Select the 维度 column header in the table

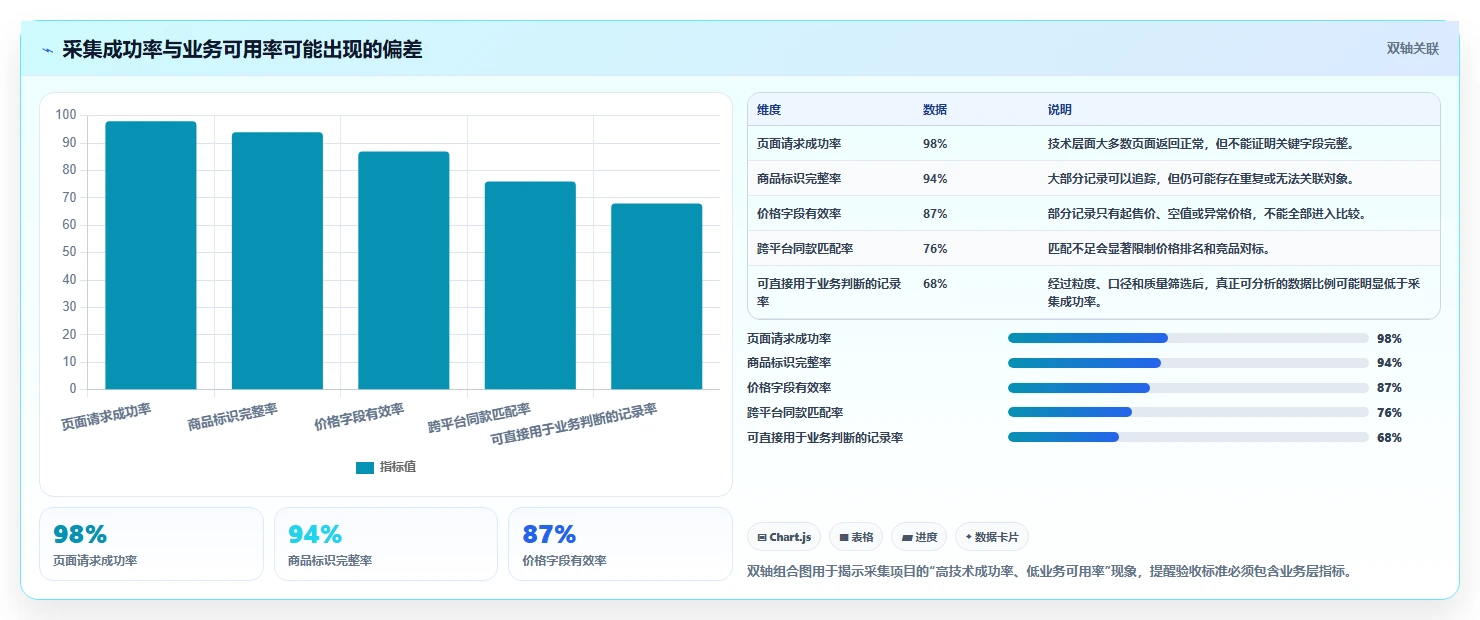coord(769,110)
